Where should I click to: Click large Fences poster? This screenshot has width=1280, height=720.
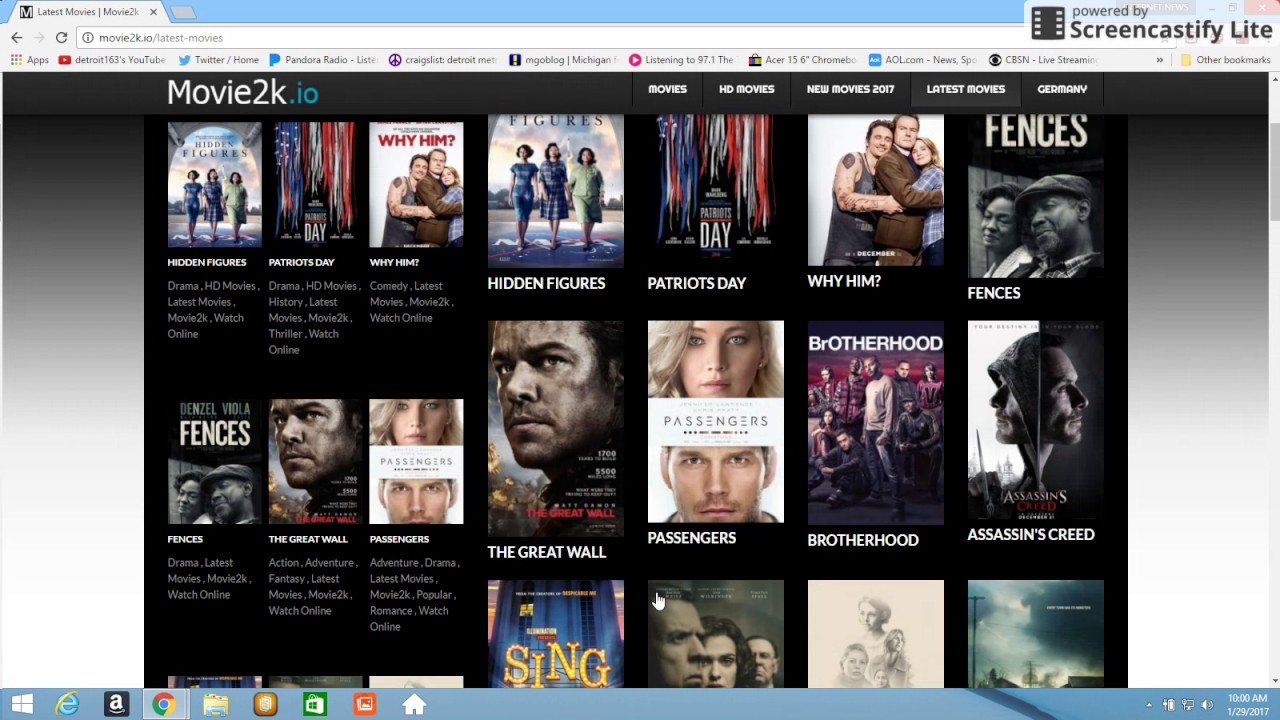[x=1035, y=195]
